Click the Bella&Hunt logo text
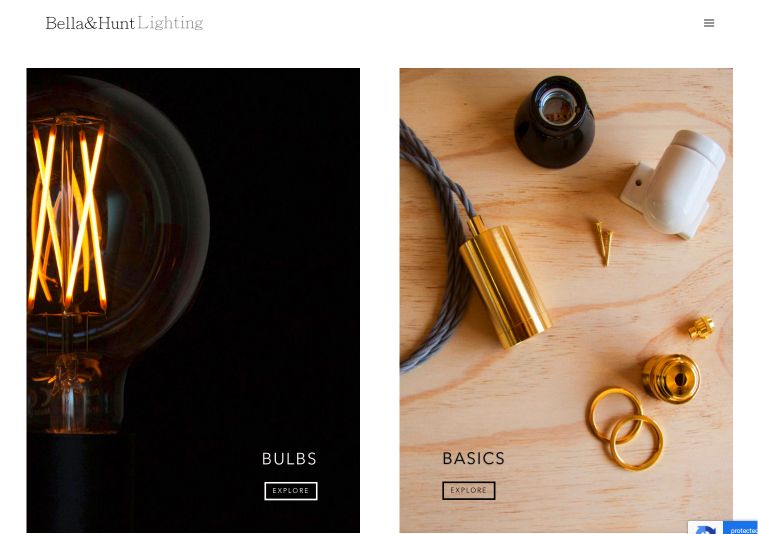Screen dimensions: 758x534 [90, 23]
